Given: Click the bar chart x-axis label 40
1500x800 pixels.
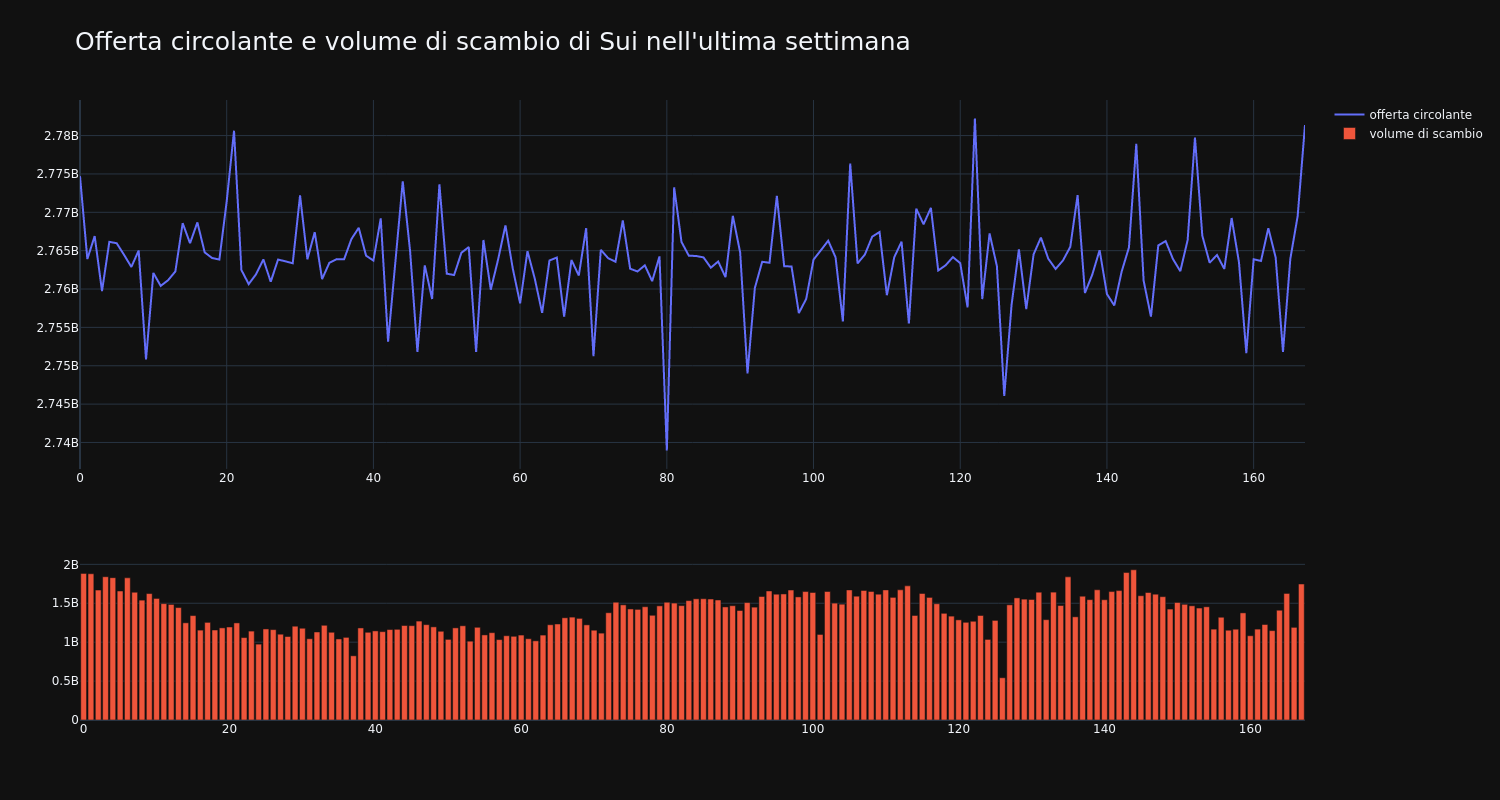Looking at the screenshot, I should pos(375,729).
